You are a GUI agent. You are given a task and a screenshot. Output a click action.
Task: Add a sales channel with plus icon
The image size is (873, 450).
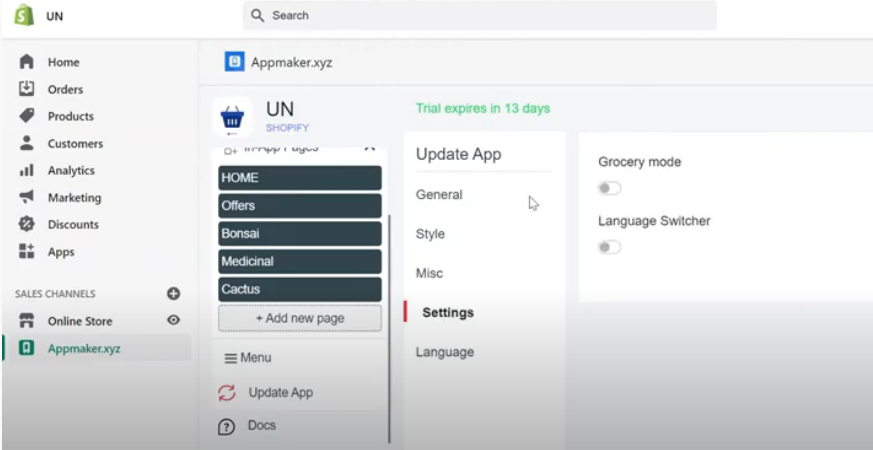(x=174, y=294)
